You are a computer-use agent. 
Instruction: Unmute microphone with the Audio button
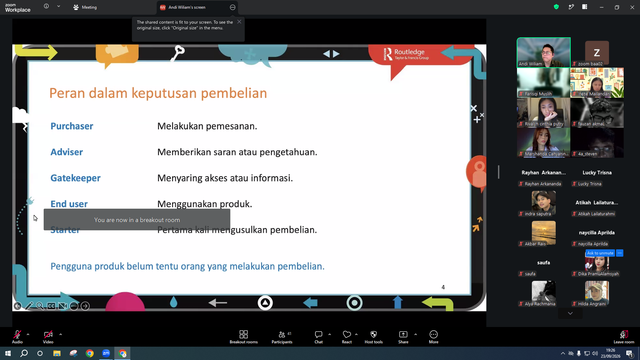17,337
